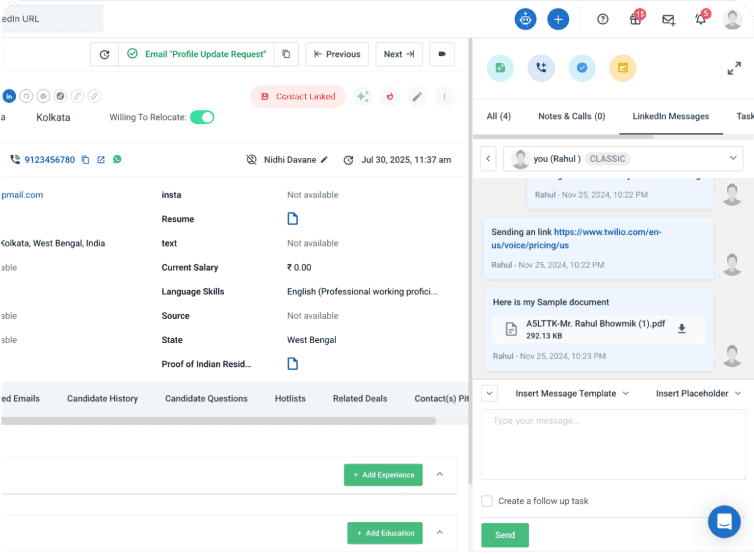Open the Candidate History tab
This screenshot has height=554, width=754.
[x=102, y=398]
